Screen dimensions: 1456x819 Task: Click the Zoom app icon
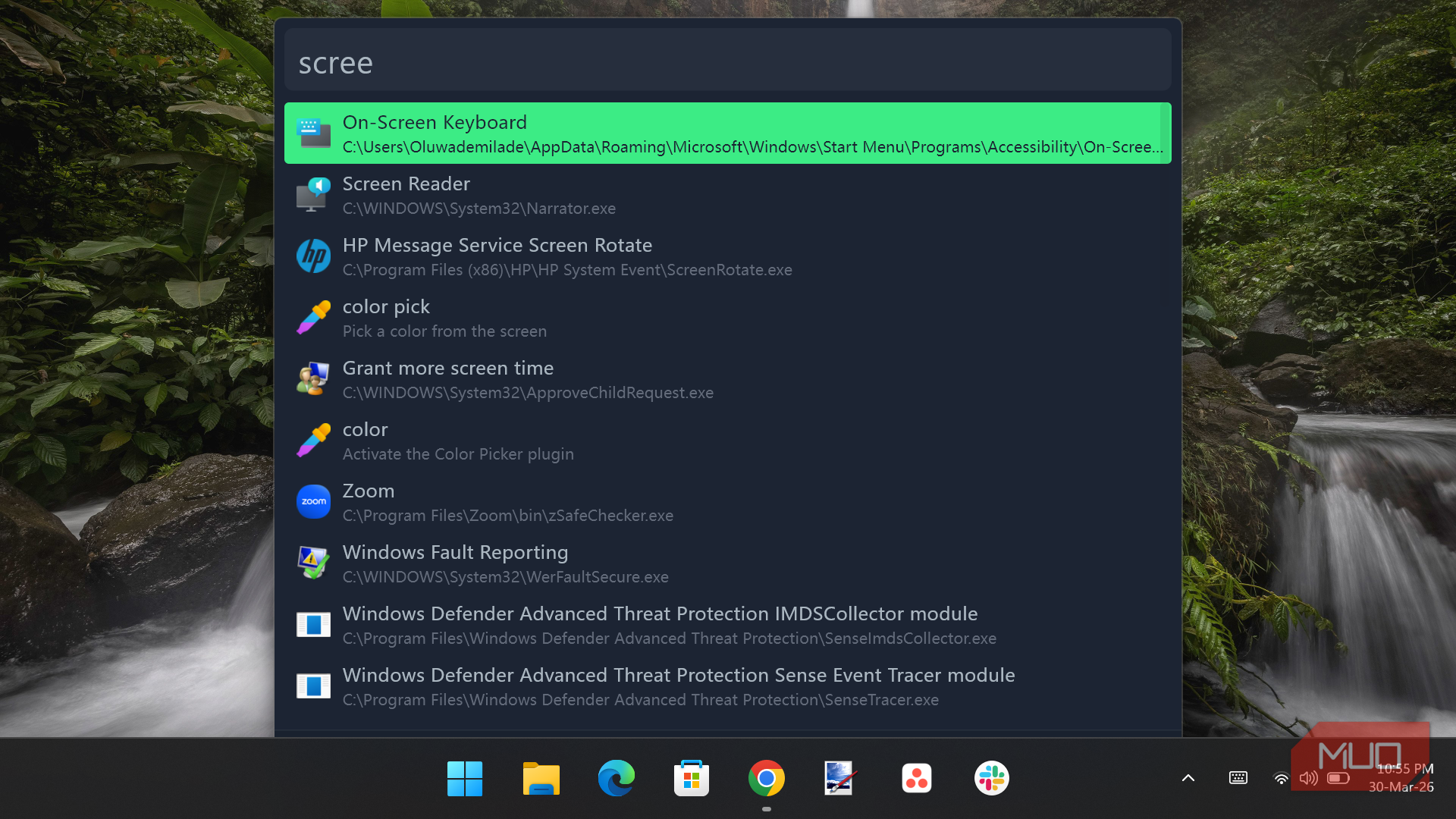click(x=313, y=502)
